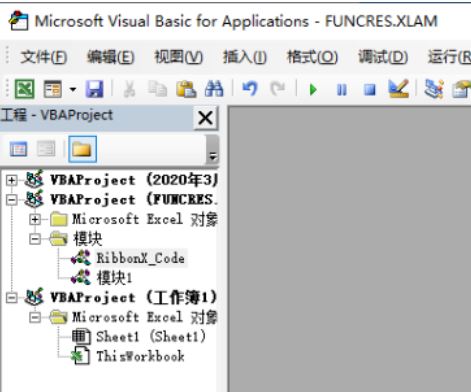Open the 格式(O) menu
The width and height of the screenshot is (471, 392).
[312, 57]
